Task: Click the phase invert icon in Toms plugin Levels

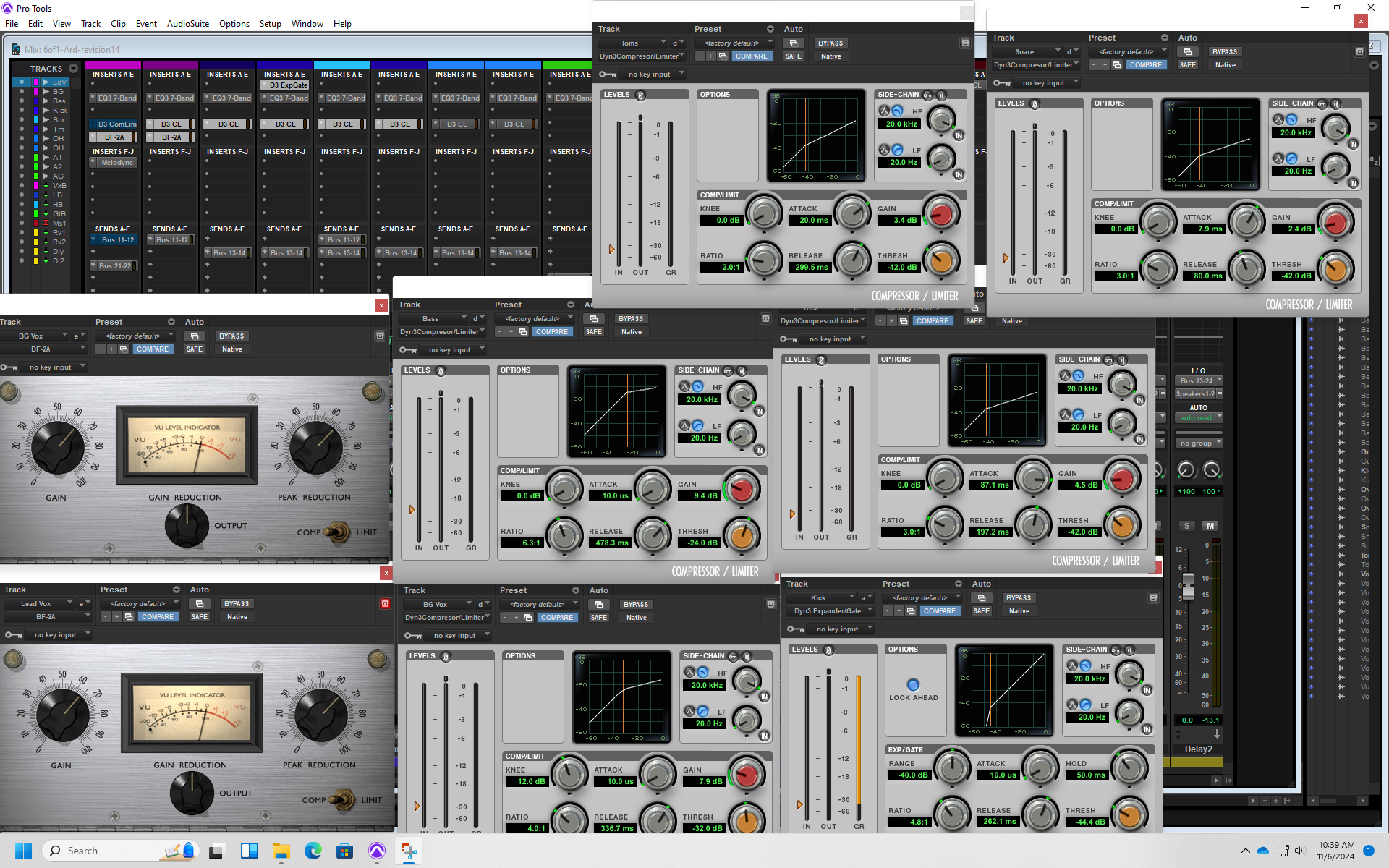Action: (640, 95)
